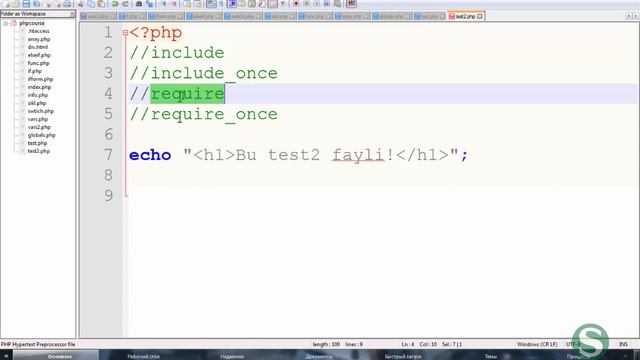Screen dimensions: 640x360
Task: Open Документы taskbar item
Action: point(319,356)
